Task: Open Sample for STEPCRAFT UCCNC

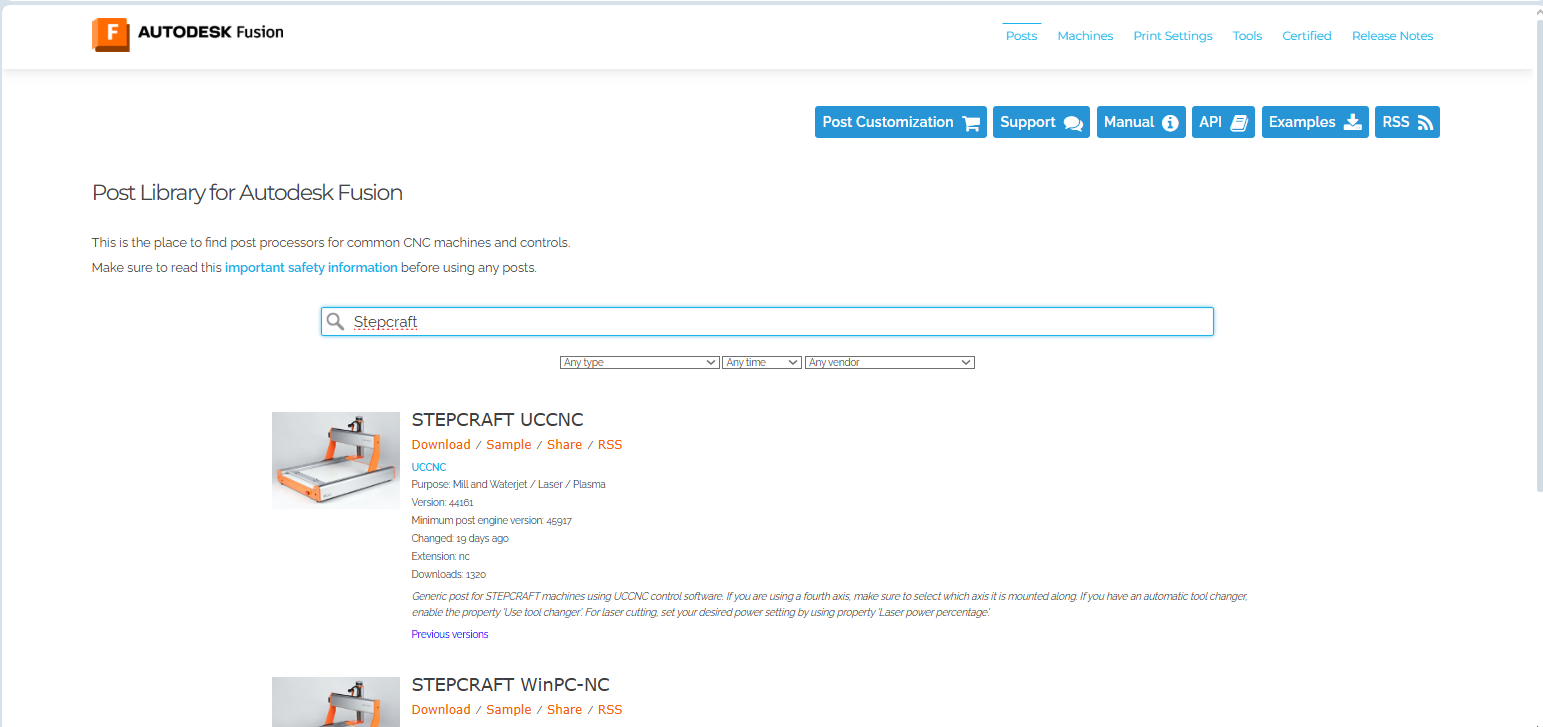Action: 509,445
